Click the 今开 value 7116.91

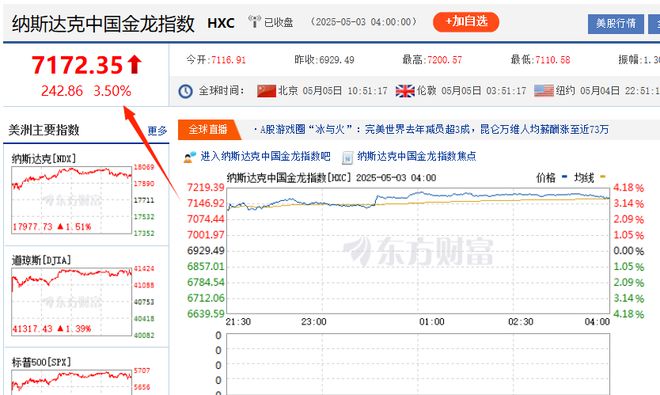(228, 60)
